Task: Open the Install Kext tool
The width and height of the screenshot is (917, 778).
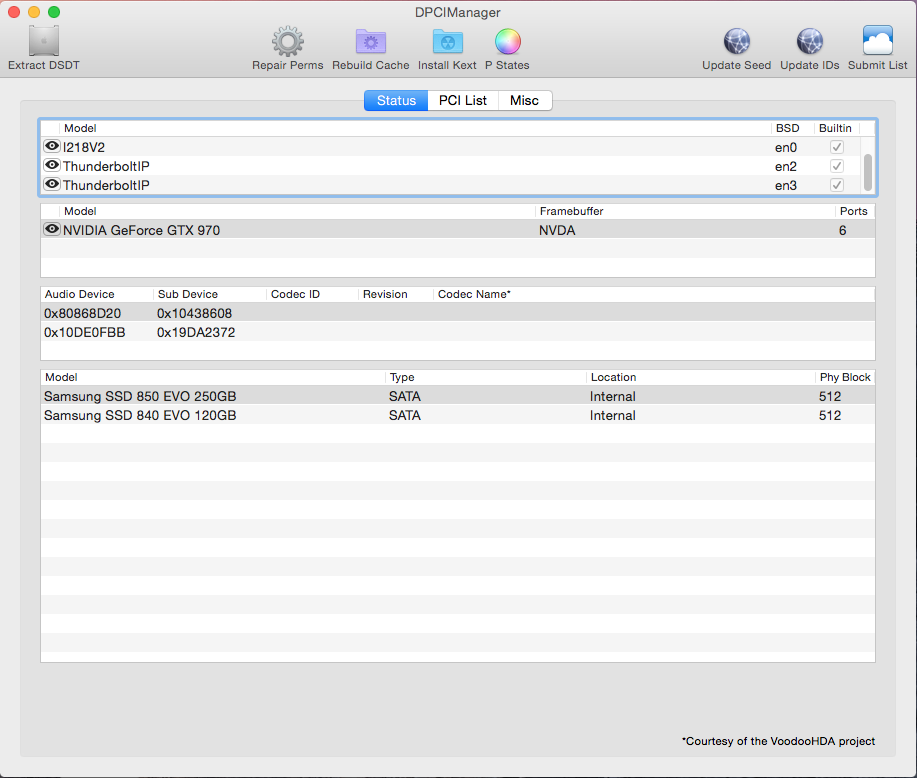Action: pos(447,42)
